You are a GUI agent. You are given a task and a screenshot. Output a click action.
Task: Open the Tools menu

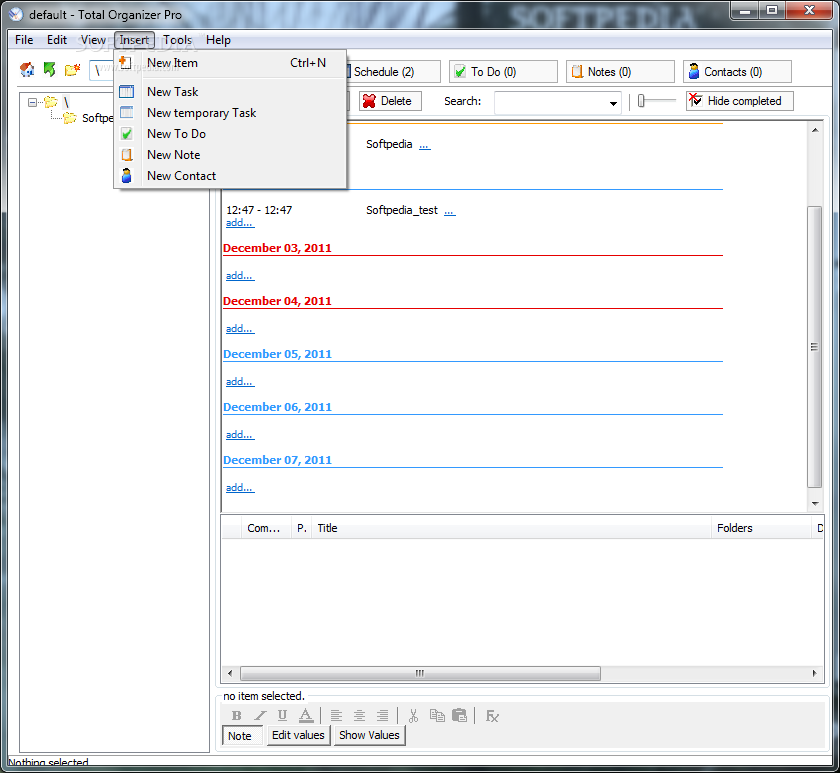[177, 40]
